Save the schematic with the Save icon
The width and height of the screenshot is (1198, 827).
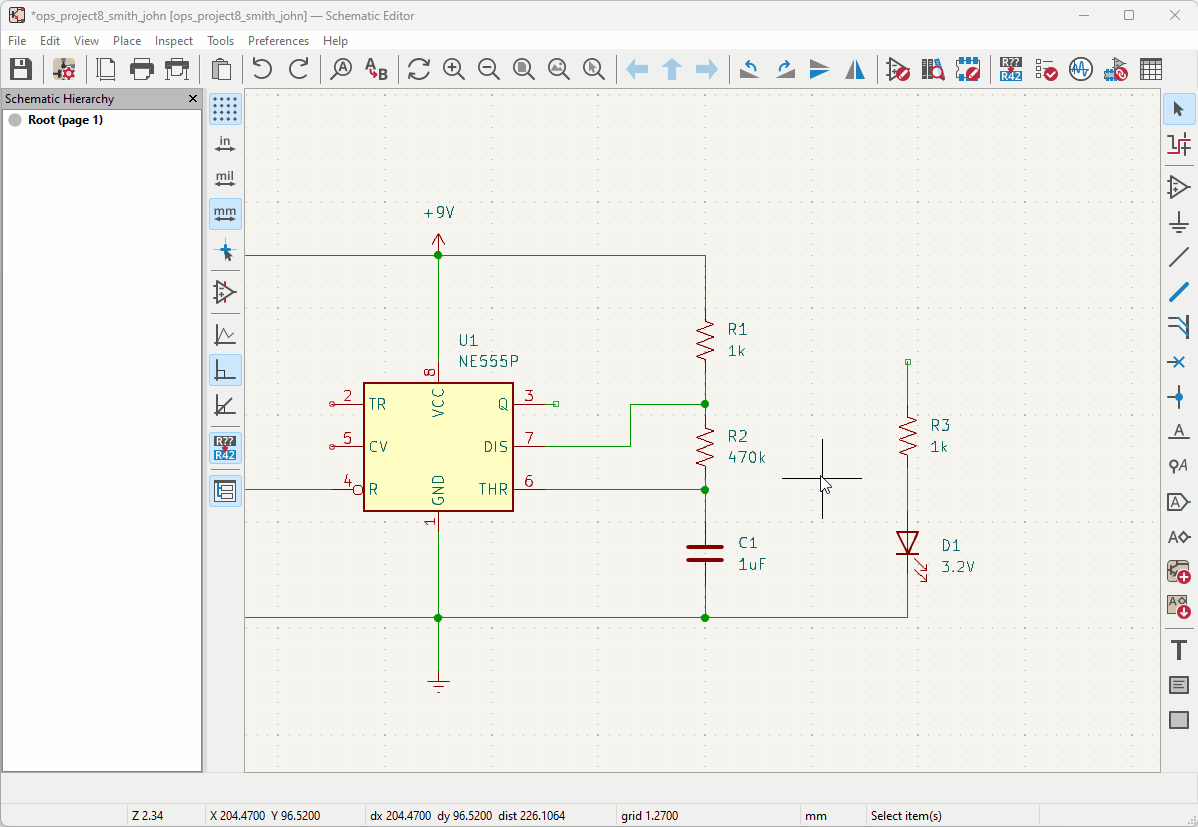click(x=21, y=69)
